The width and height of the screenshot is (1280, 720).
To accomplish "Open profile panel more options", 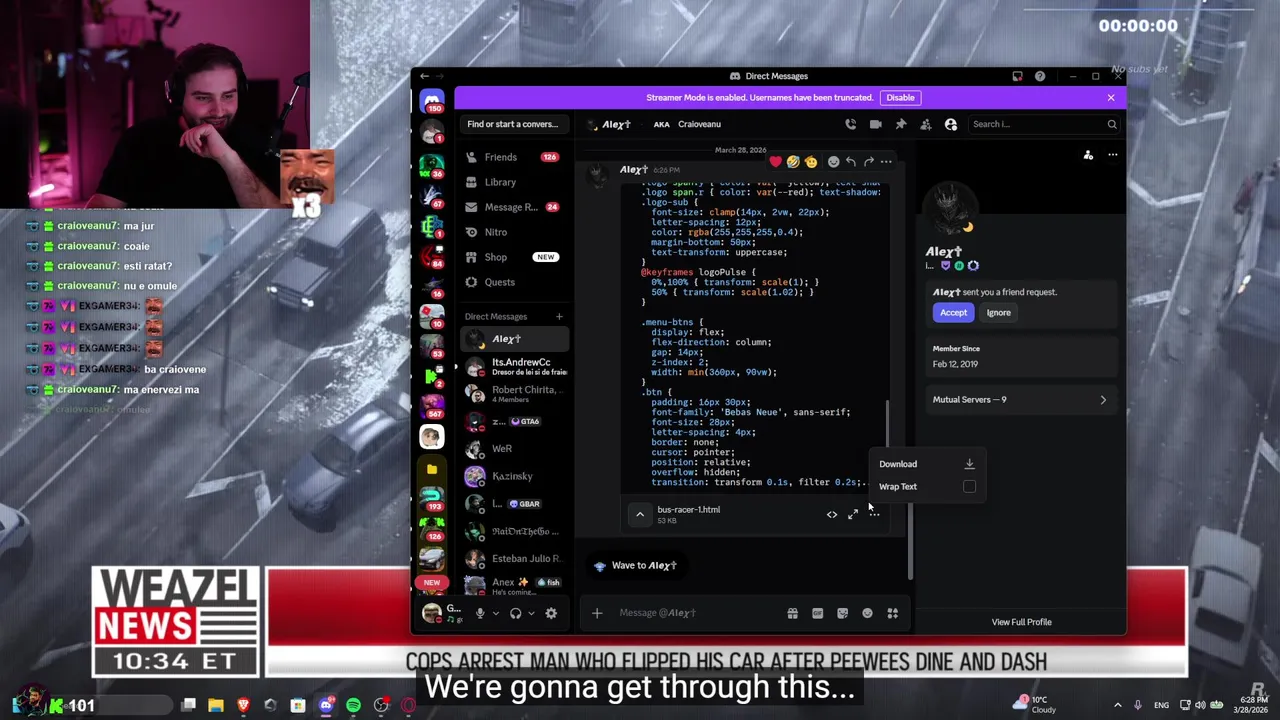I will tap(1113, 155).
